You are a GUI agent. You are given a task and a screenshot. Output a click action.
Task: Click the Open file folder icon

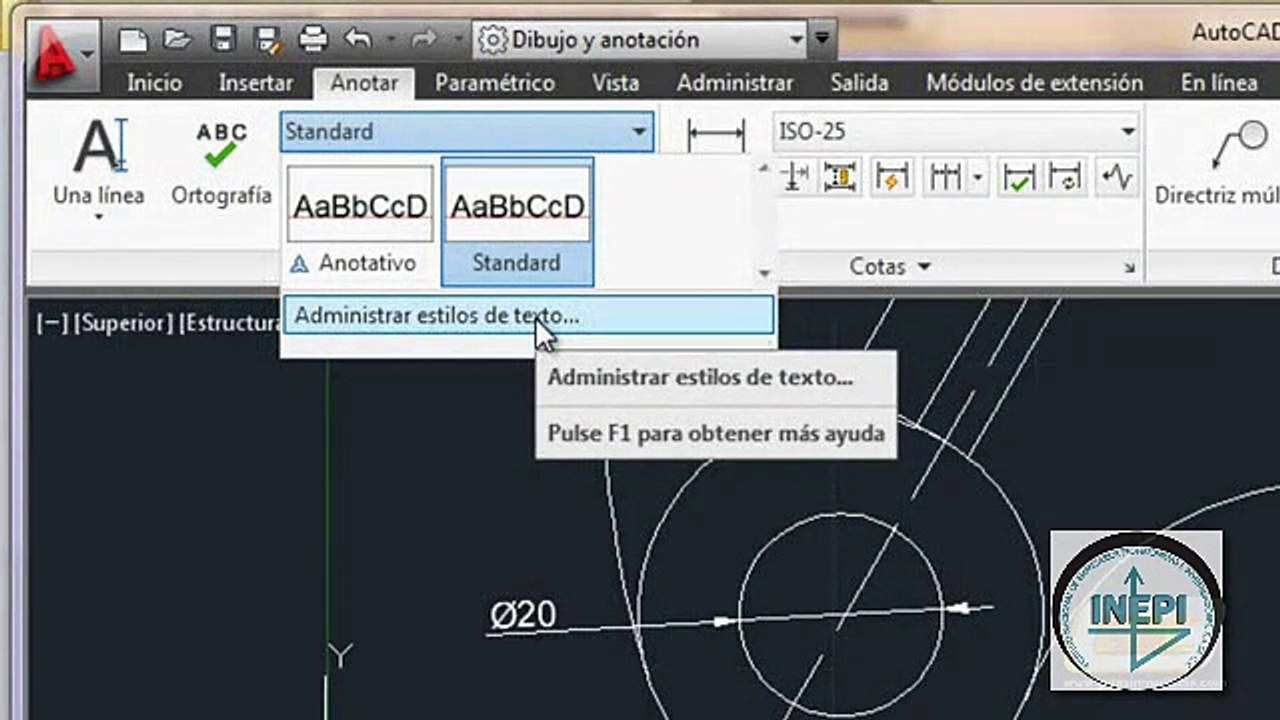coord(177,40)
